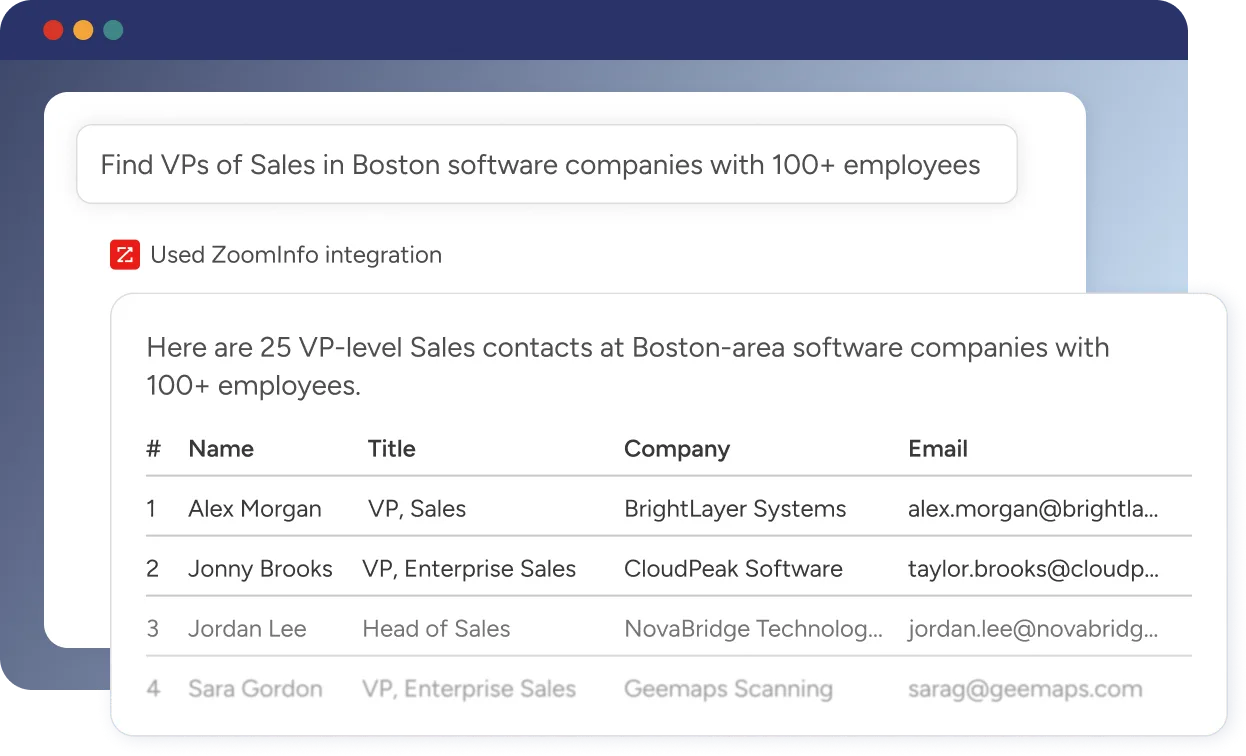Click row number 4 in the table
This screenshot has width=1246, height=756.
coord(153,689)
